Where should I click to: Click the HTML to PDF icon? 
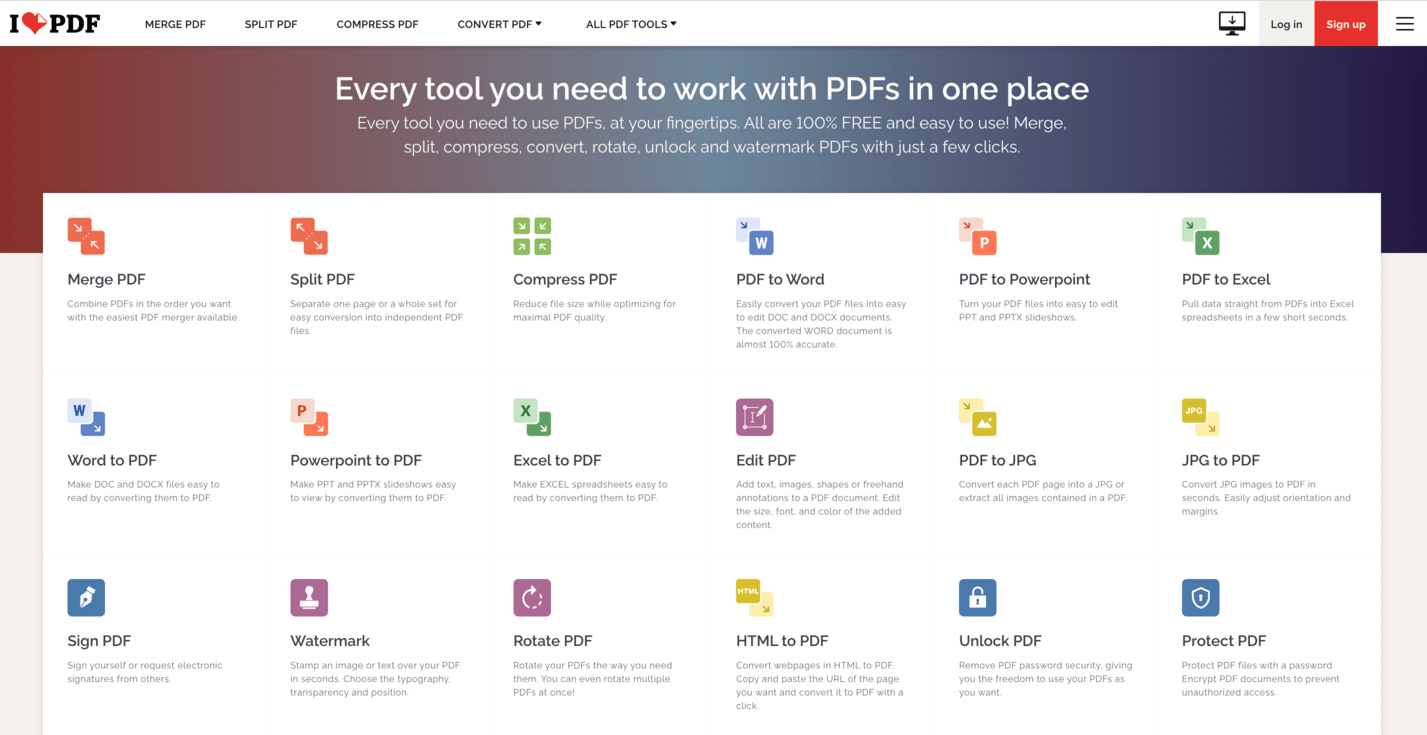pyautogui.click(x=755, y=598)
